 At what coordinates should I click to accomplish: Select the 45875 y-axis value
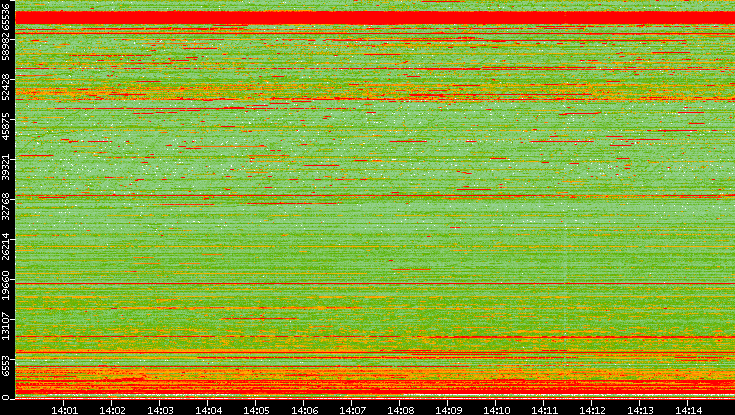click(x=5, y=126)
